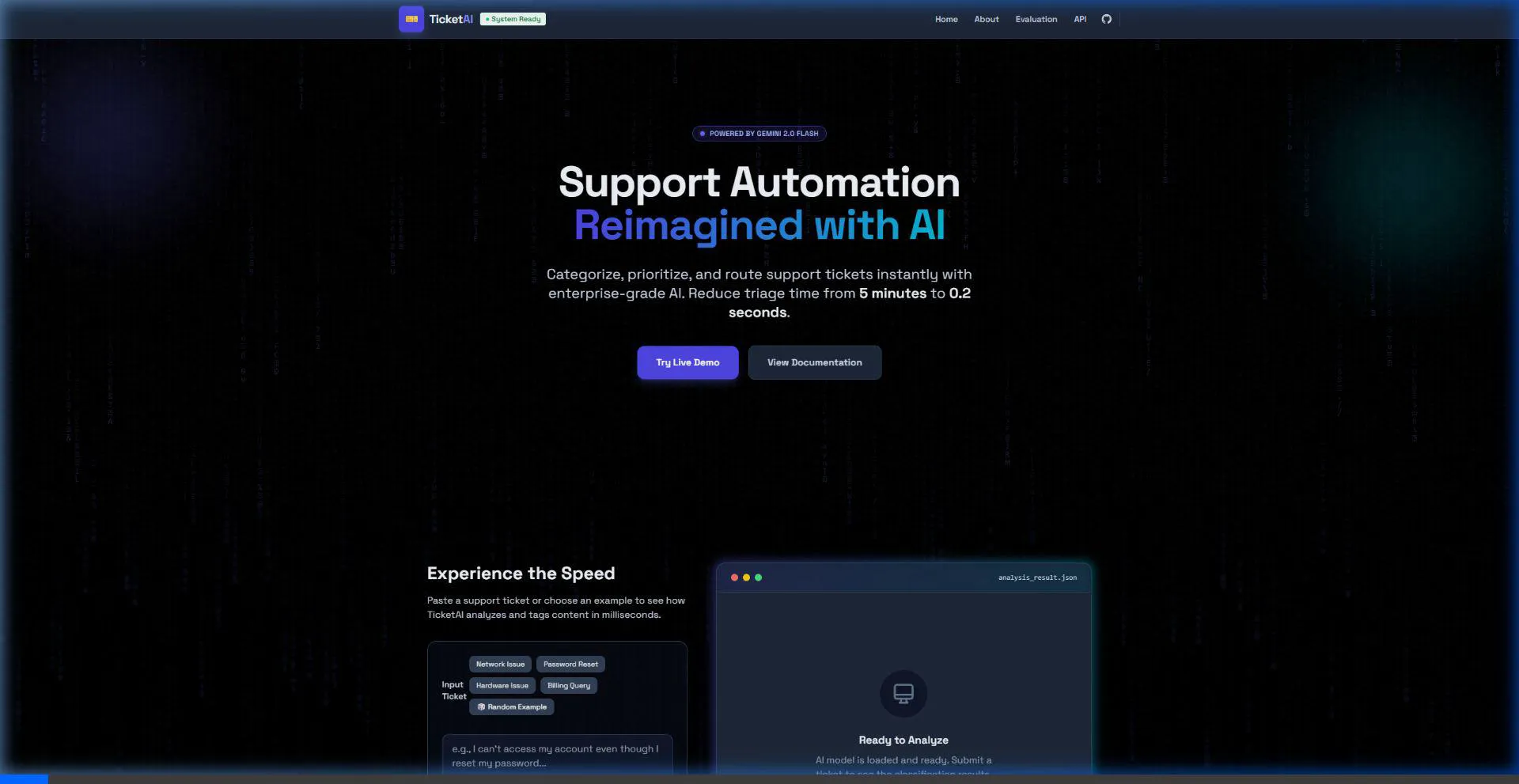Click the Powered by Gemini 2.0 Flash badge
1519x784 pixels.
coord(759,134)
